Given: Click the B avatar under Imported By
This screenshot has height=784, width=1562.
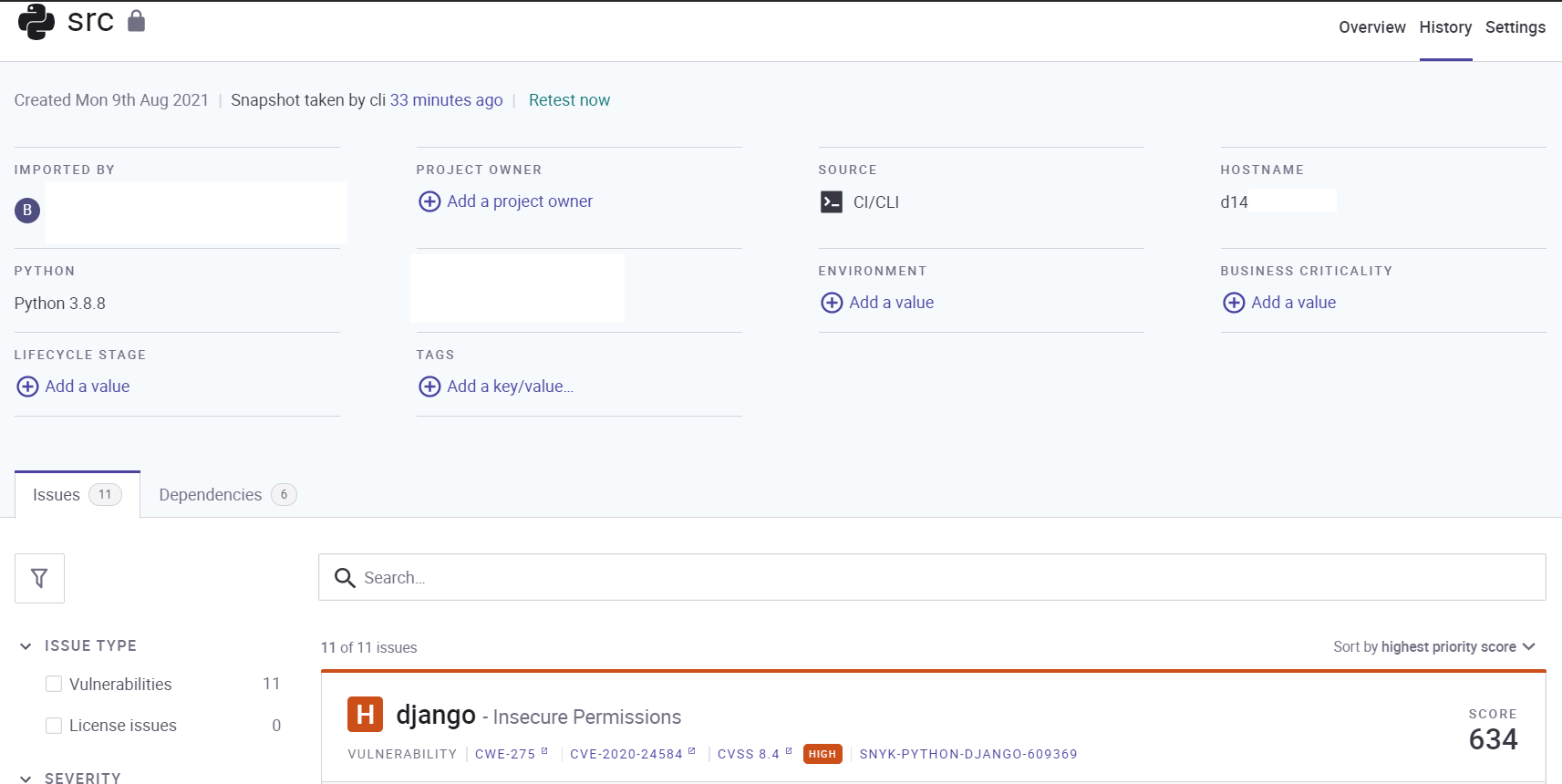Looking at the screenshot, I should point(27,211).
